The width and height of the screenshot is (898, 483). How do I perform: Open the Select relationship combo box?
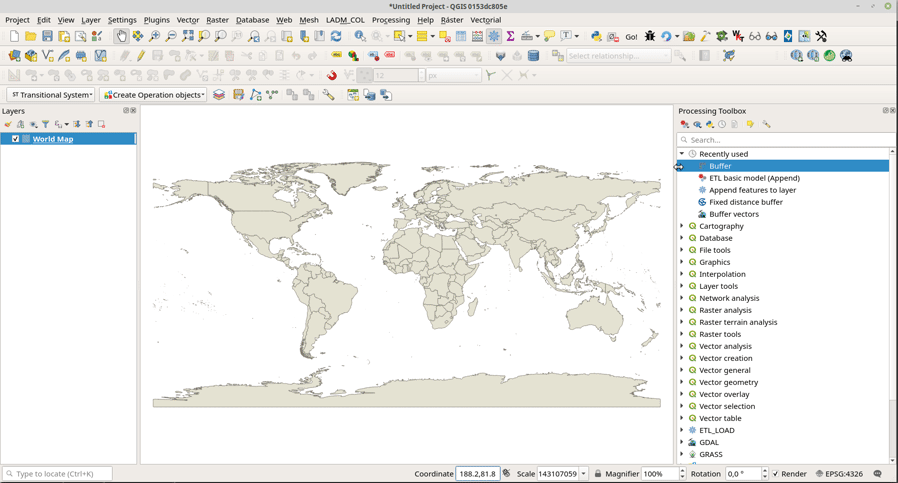pos(619,56)
